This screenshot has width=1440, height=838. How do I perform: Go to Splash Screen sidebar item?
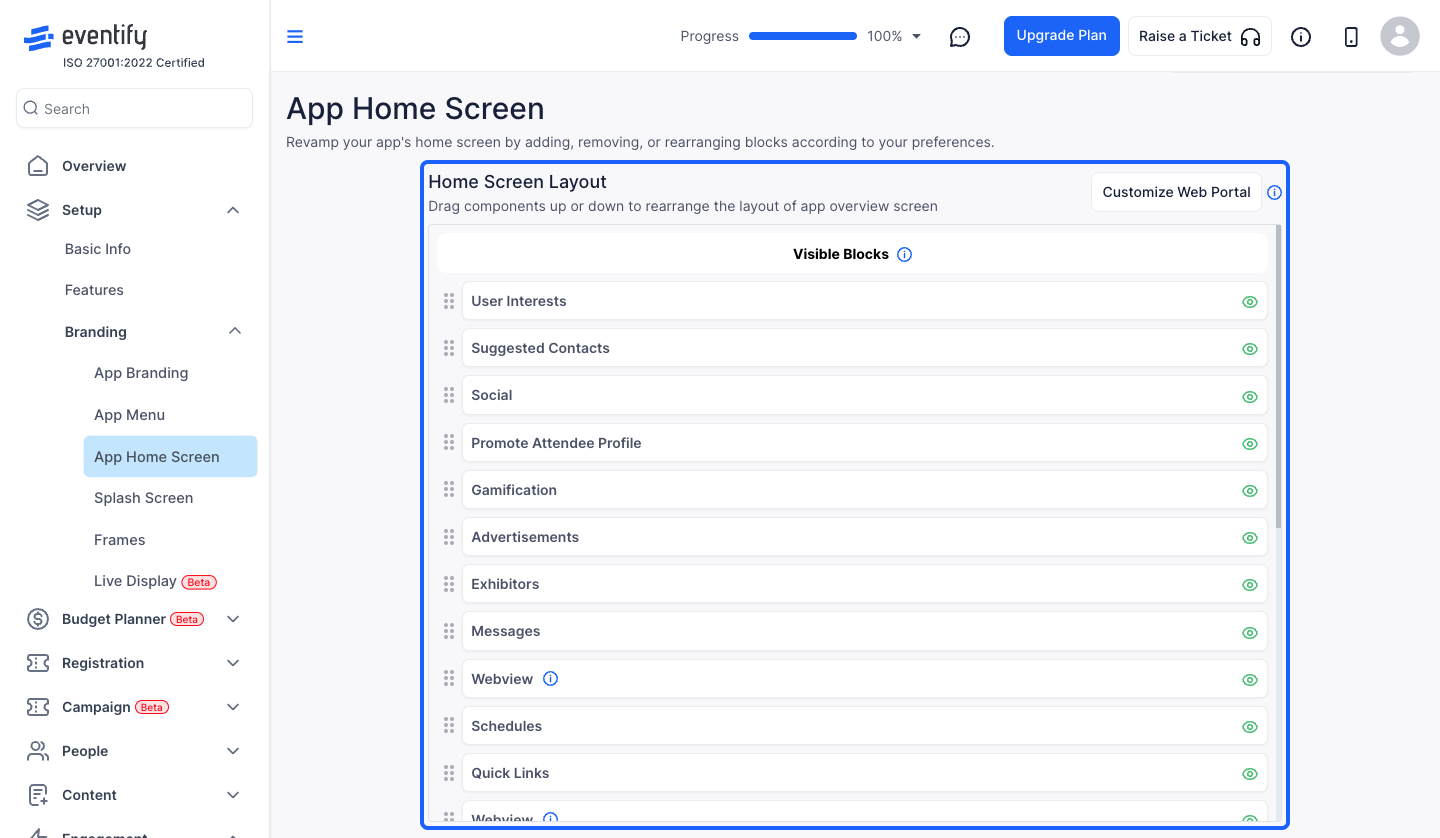144,498
